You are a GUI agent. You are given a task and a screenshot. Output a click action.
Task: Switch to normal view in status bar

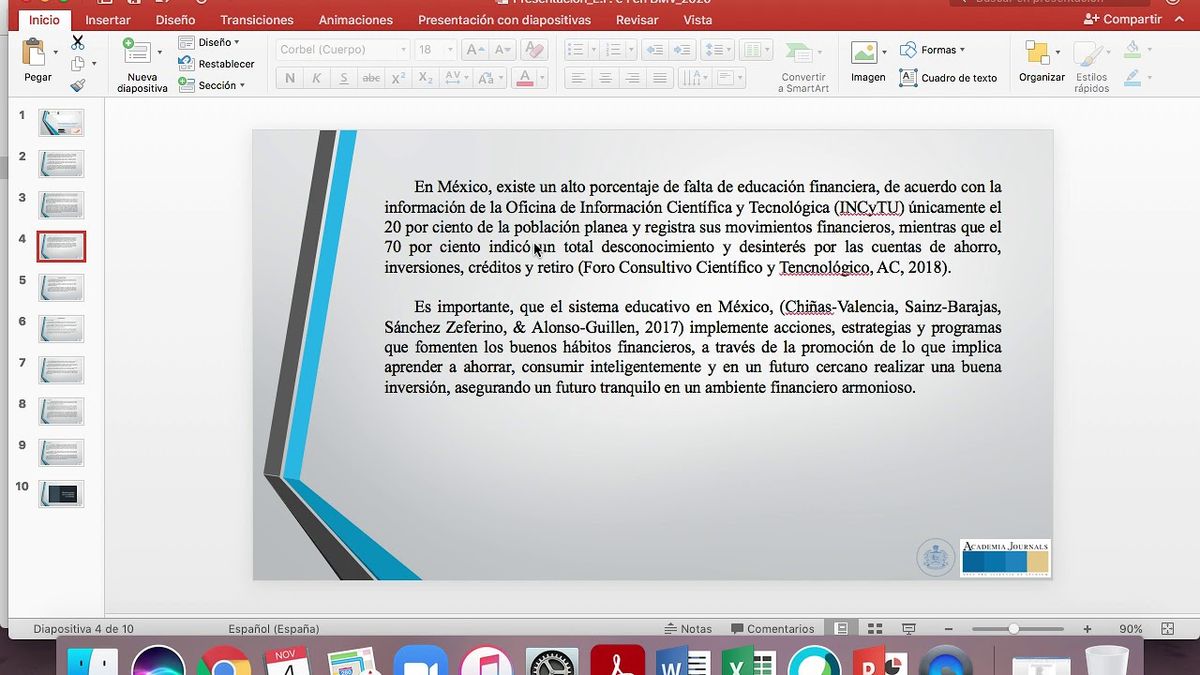point(841,629)
